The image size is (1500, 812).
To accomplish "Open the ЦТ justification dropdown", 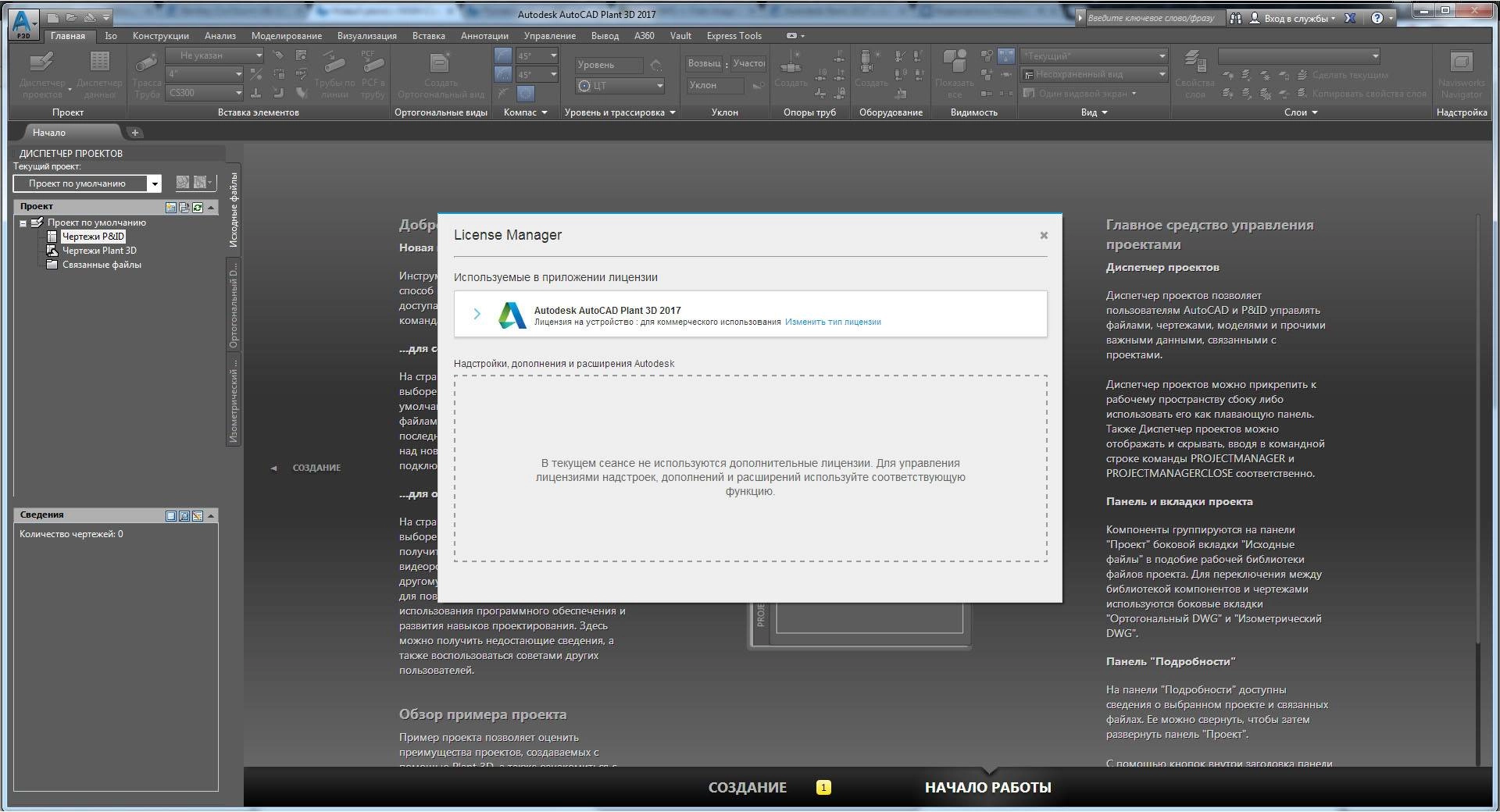I will pos(621,86).
